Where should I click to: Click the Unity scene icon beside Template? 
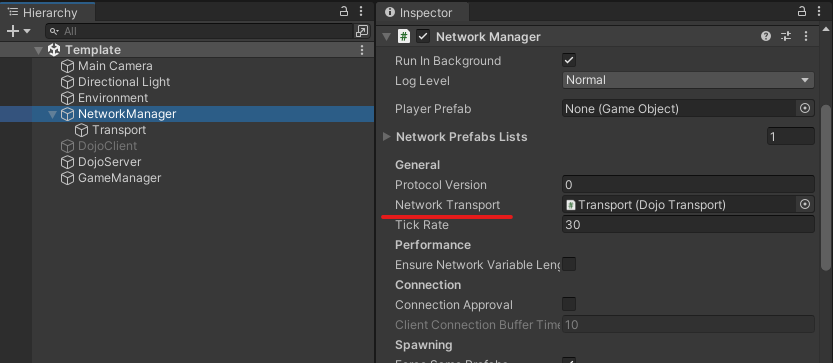coord(54,50)
